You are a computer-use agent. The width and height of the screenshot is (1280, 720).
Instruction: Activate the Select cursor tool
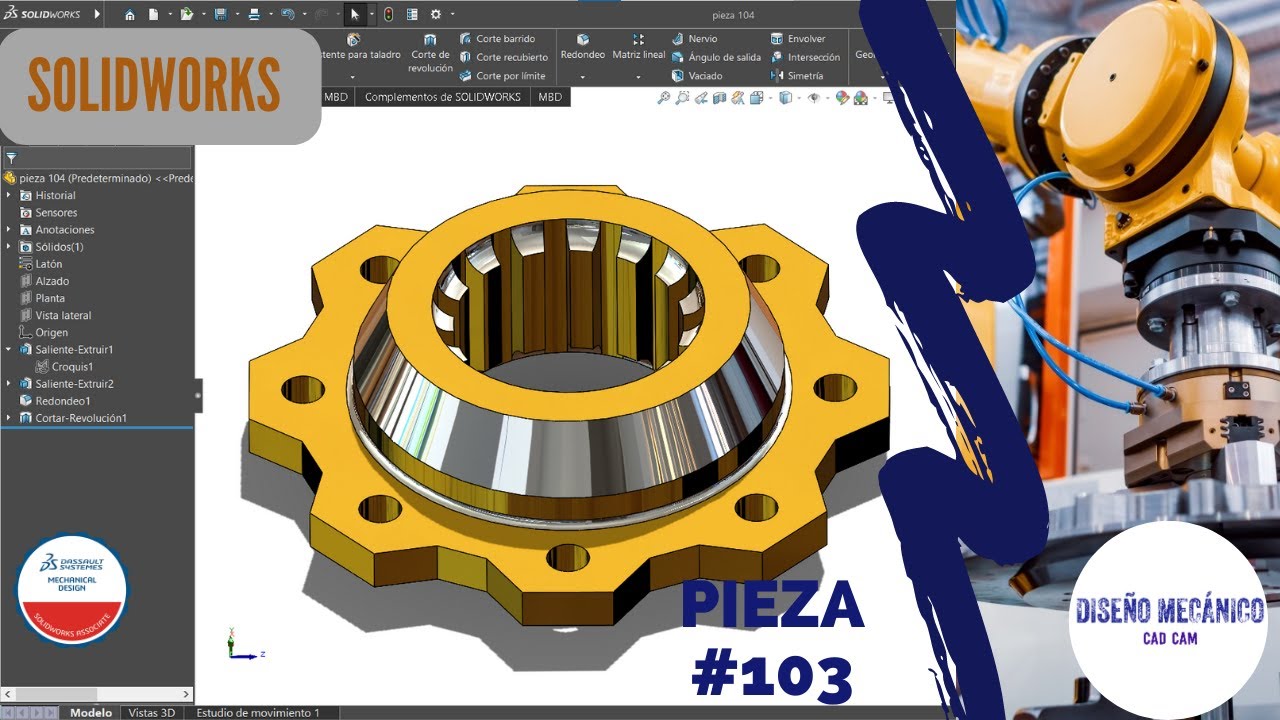point(355,14)
